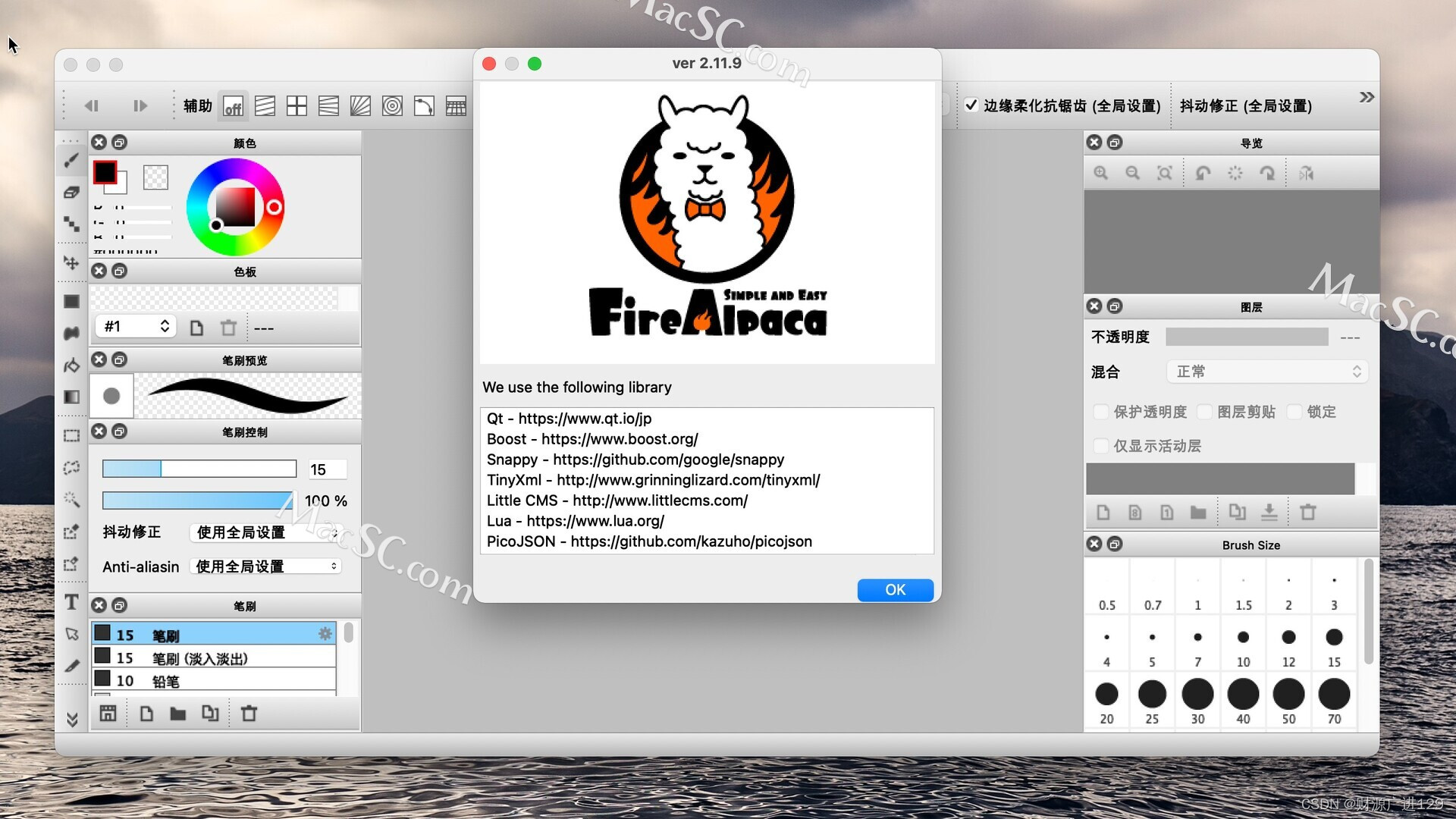
Task: Click the brush size value field
Action: 327,469
